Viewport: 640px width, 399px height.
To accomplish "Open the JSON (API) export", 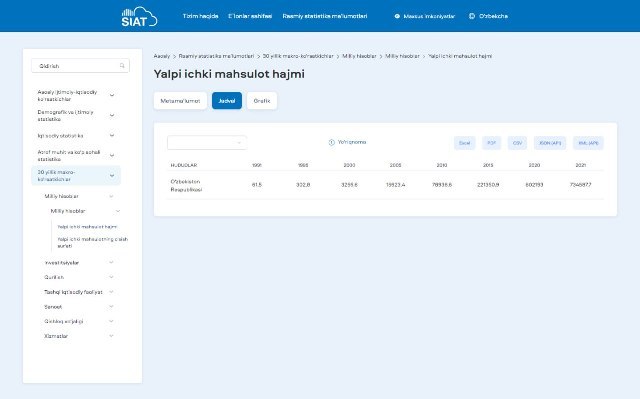I will coord(550,143).
